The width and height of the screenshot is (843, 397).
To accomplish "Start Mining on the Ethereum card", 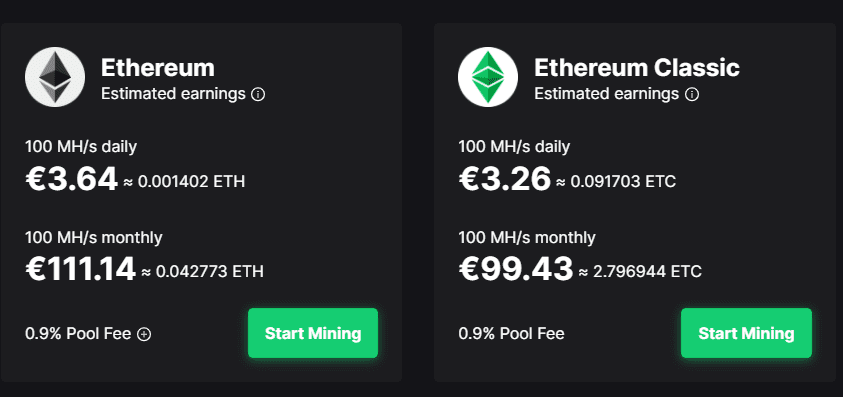I will 313,333.
